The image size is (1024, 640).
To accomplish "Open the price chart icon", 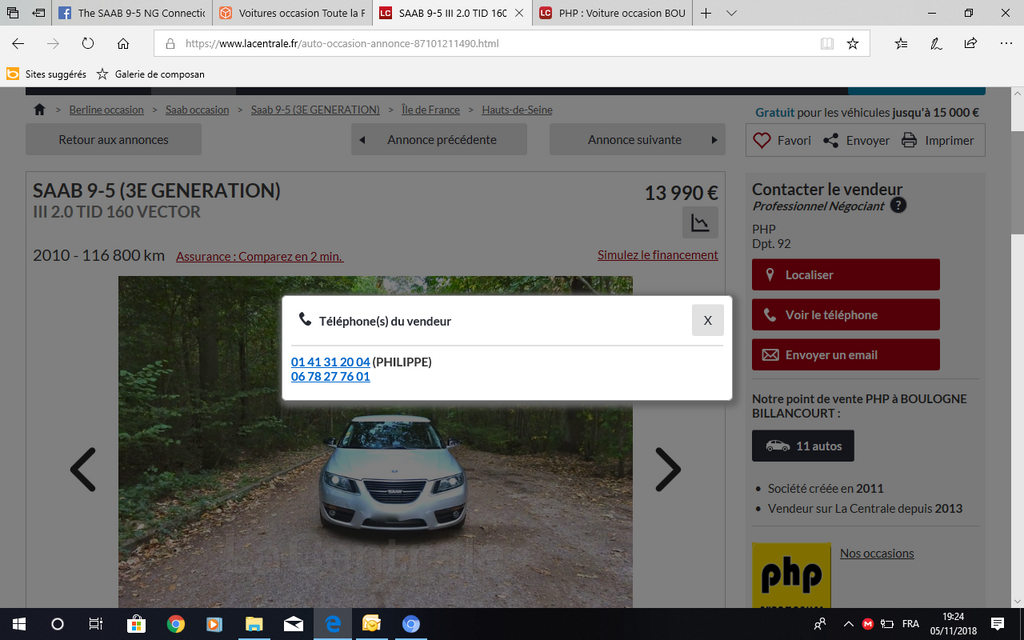I will (700, 223).
